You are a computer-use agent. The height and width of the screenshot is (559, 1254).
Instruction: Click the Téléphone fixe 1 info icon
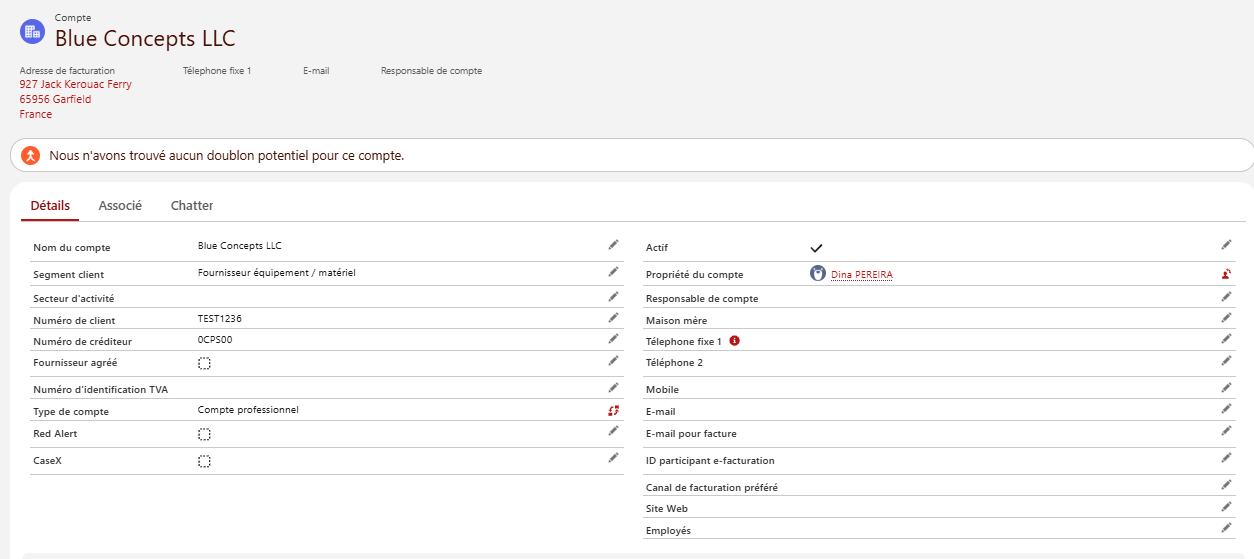pos(734,341)
